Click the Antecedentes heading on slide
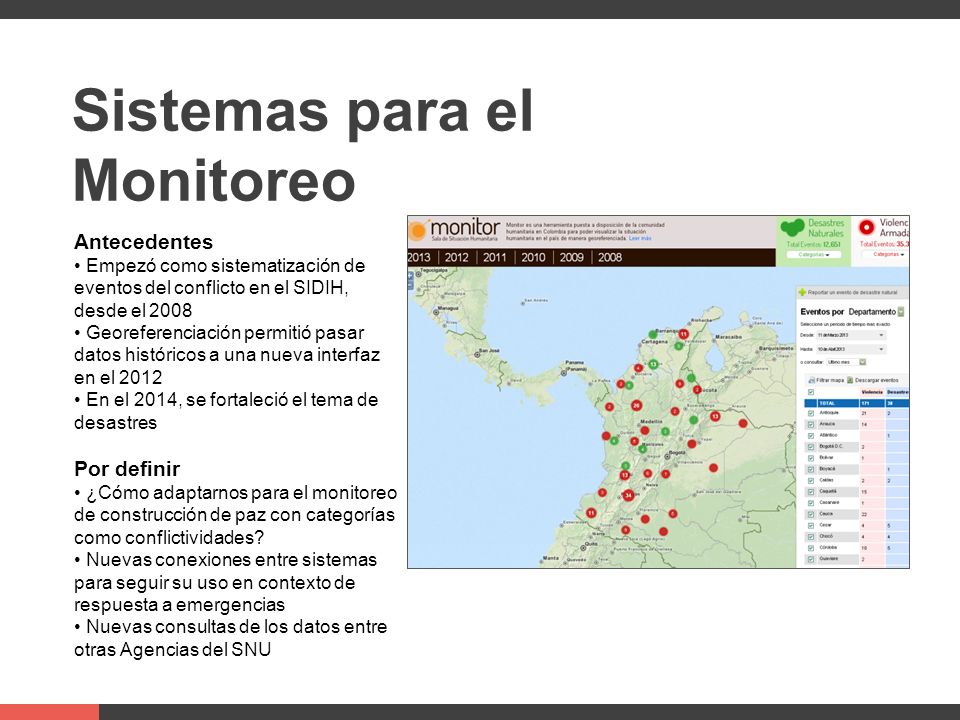Screen dimensions: 960x720 click(143, 242)
